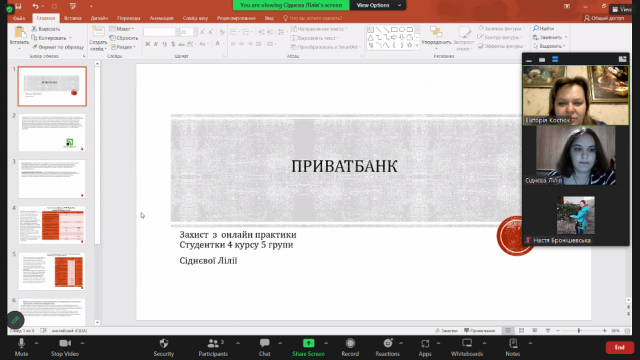640x360 pixels.
Task: Click the Replace (Заменить) button
Action: (550, 37)
